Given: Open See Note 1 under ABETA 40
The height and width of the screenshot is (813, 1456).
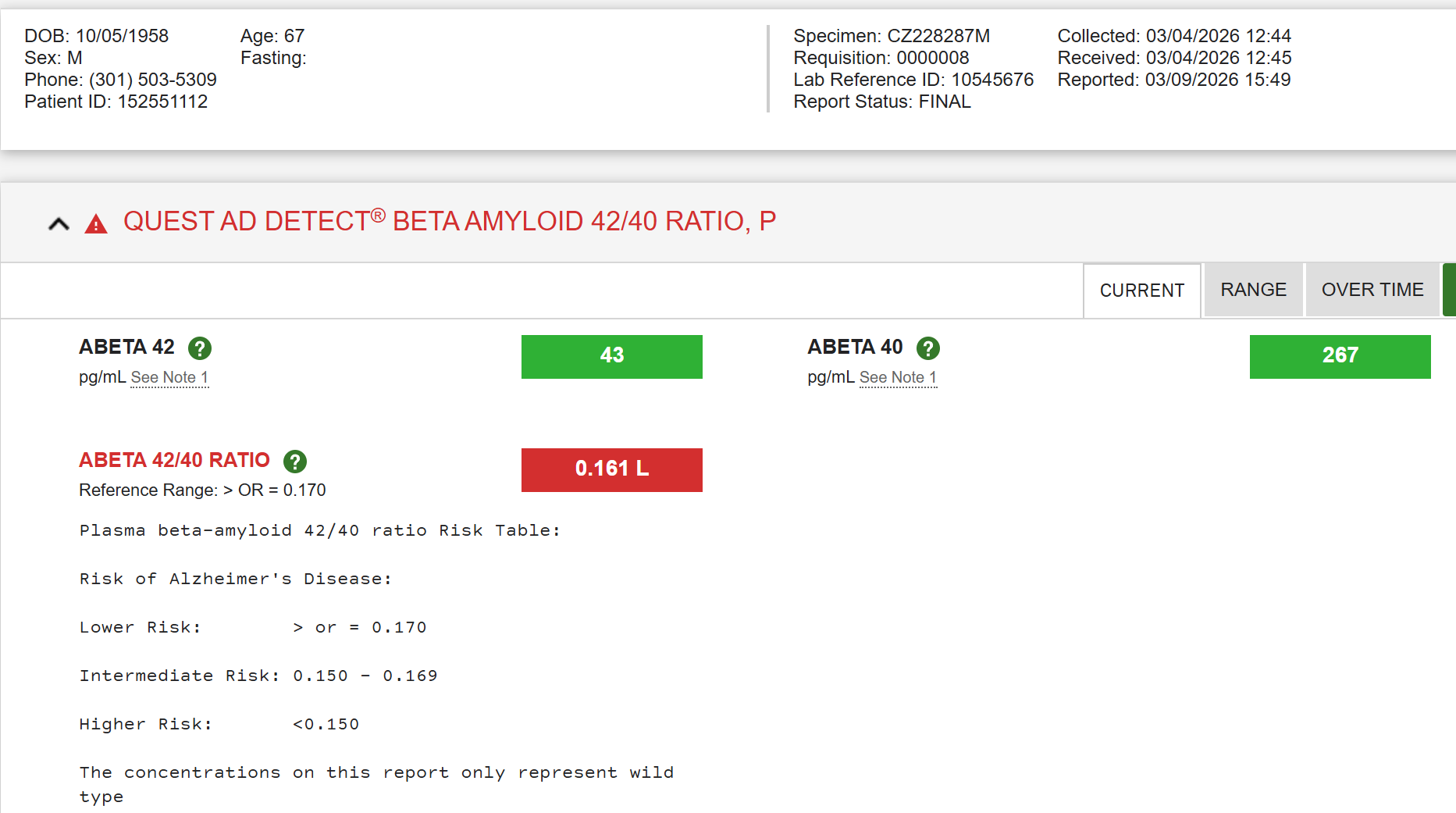Looking at the screenshot, I should click(898, 377).
